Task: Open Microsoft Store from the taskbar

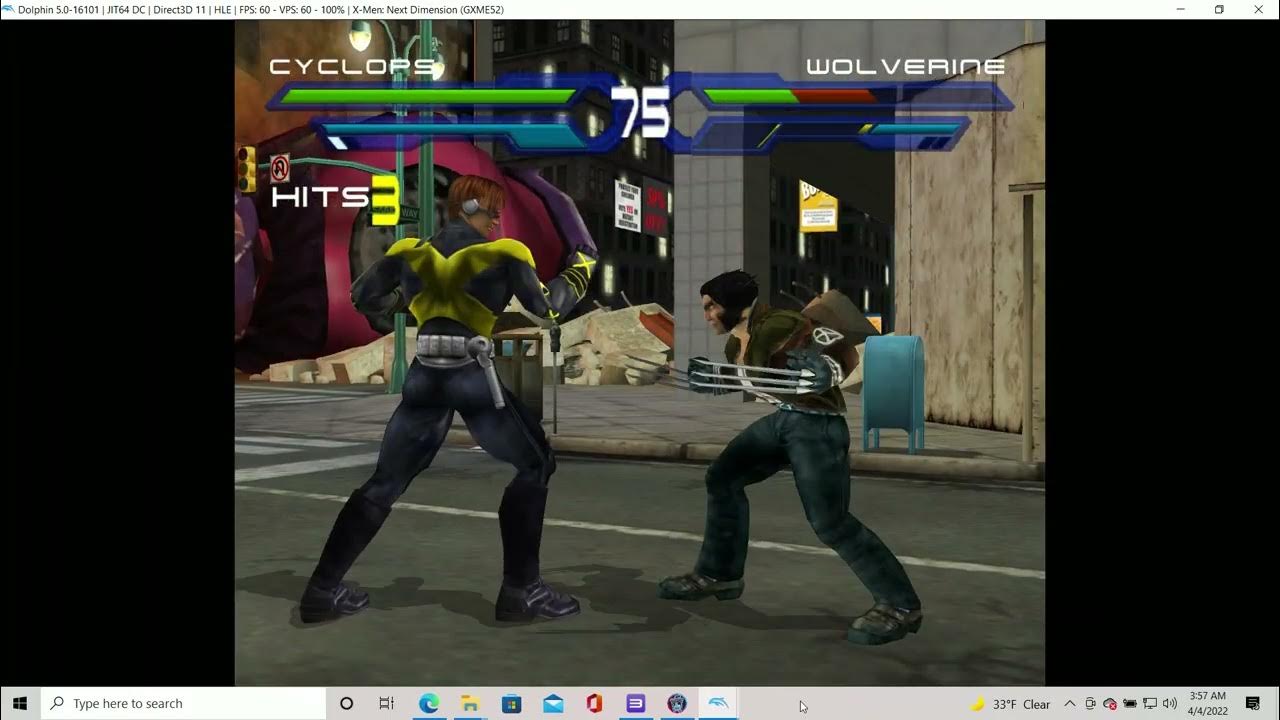Action: click(512, 704)
